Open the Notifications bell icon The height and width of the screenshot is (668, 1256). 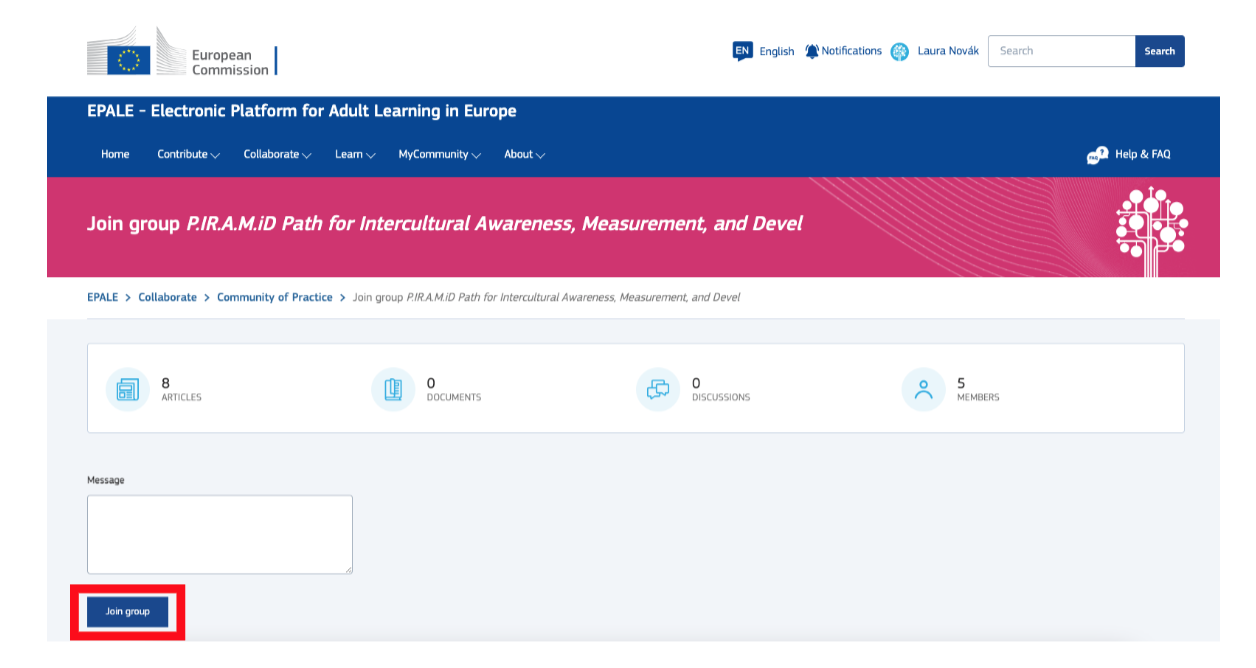(812, 51)
